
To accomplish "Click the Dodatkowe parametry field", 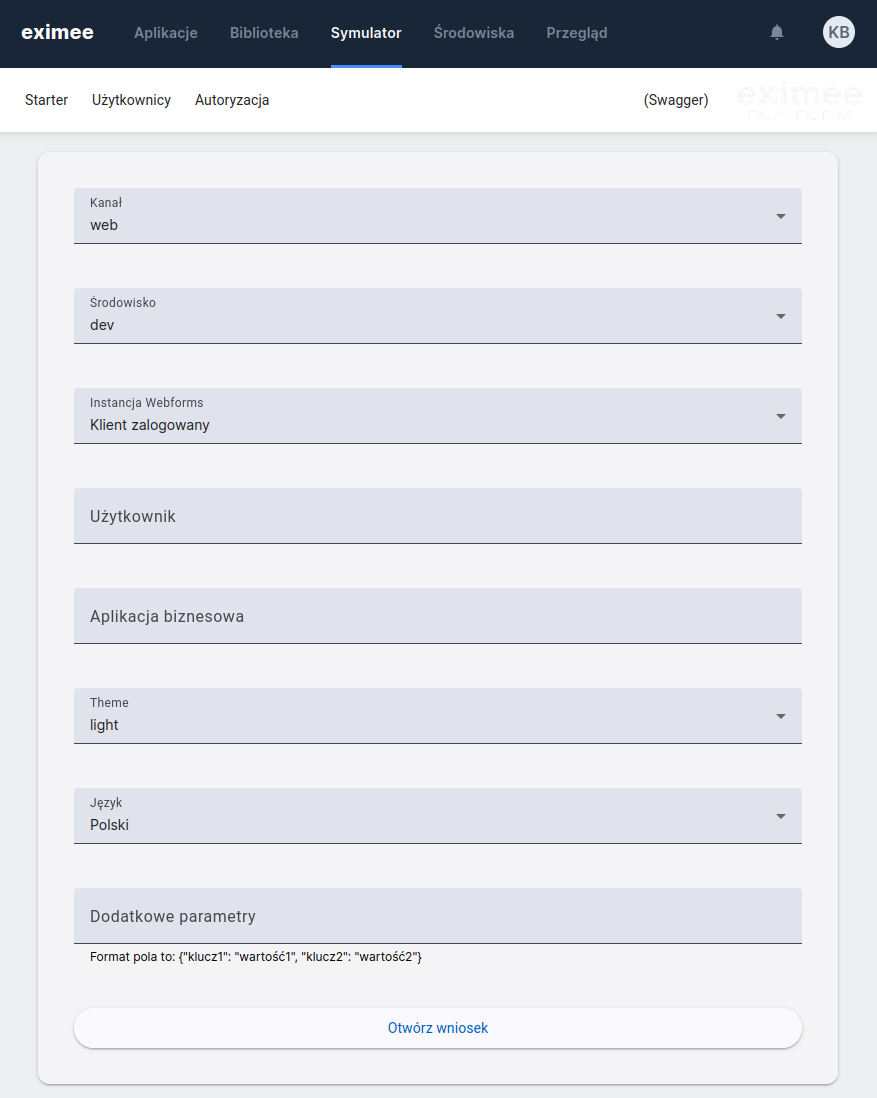I will click(x=437, y=916).
